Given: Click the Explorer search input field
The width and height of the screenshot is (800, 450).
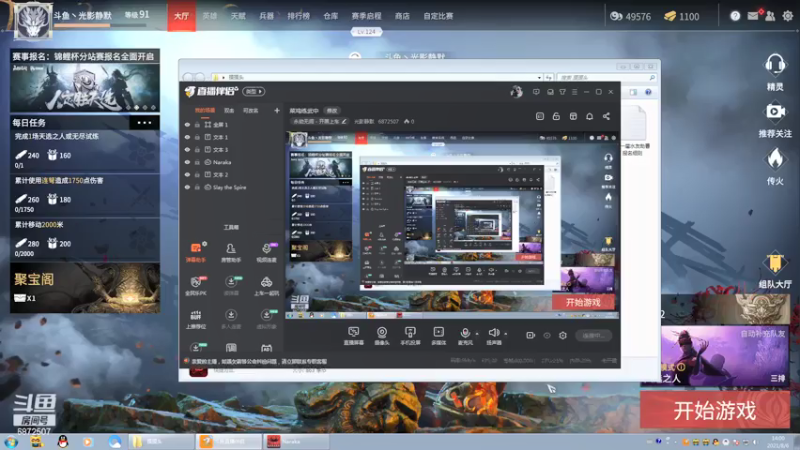Looking at the screenshot, I should (x=606, y=78).
